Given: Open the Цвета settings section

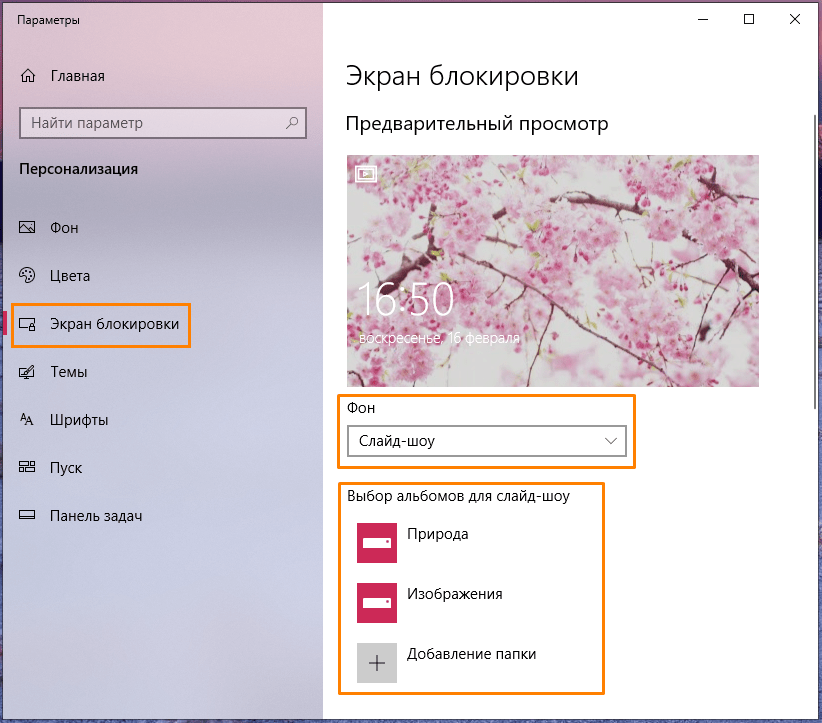Looking at the screenshot, I should [x=70, y=276].
